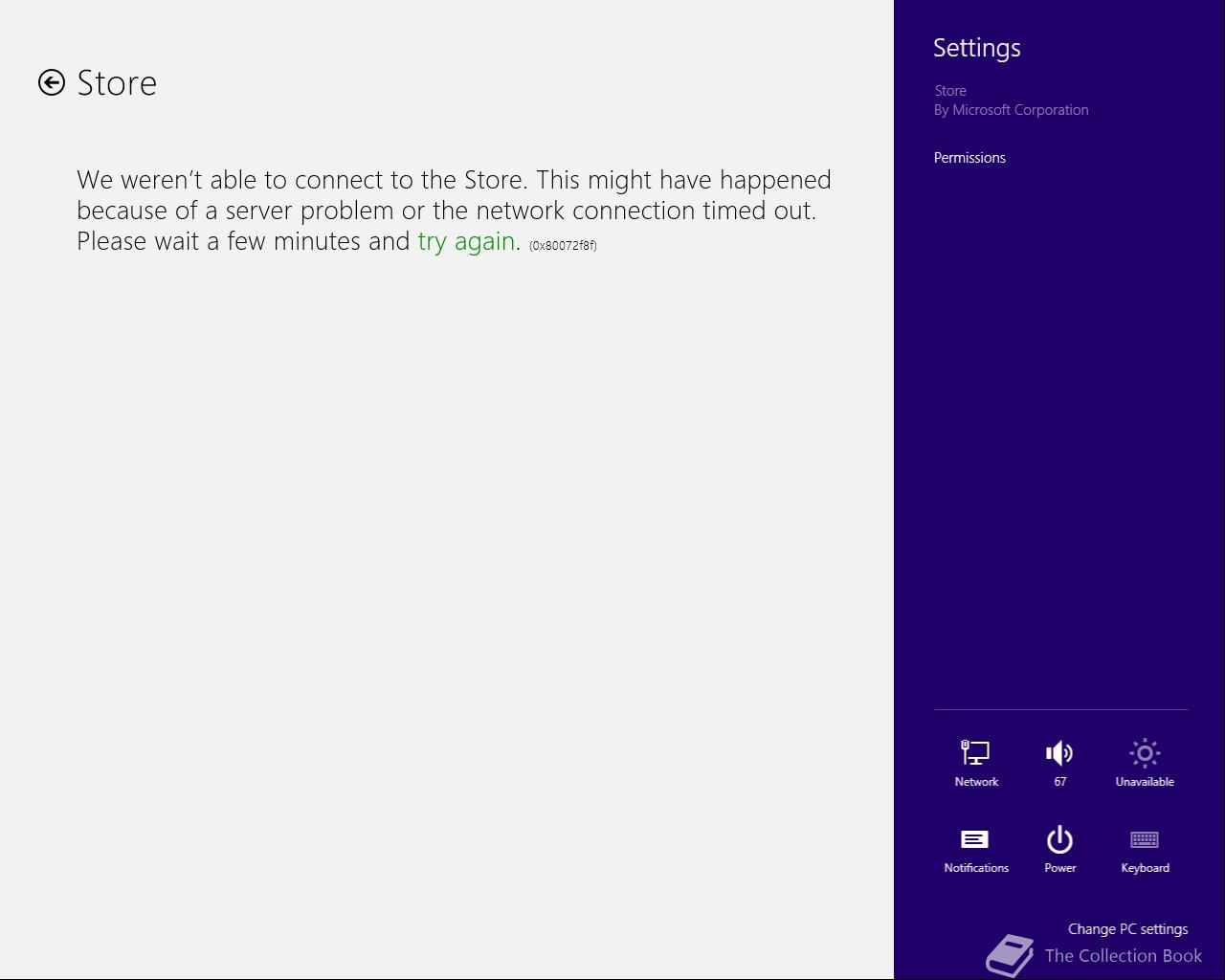
Task: Click the 'Store' page title
Action: click(x=117, y=83)
